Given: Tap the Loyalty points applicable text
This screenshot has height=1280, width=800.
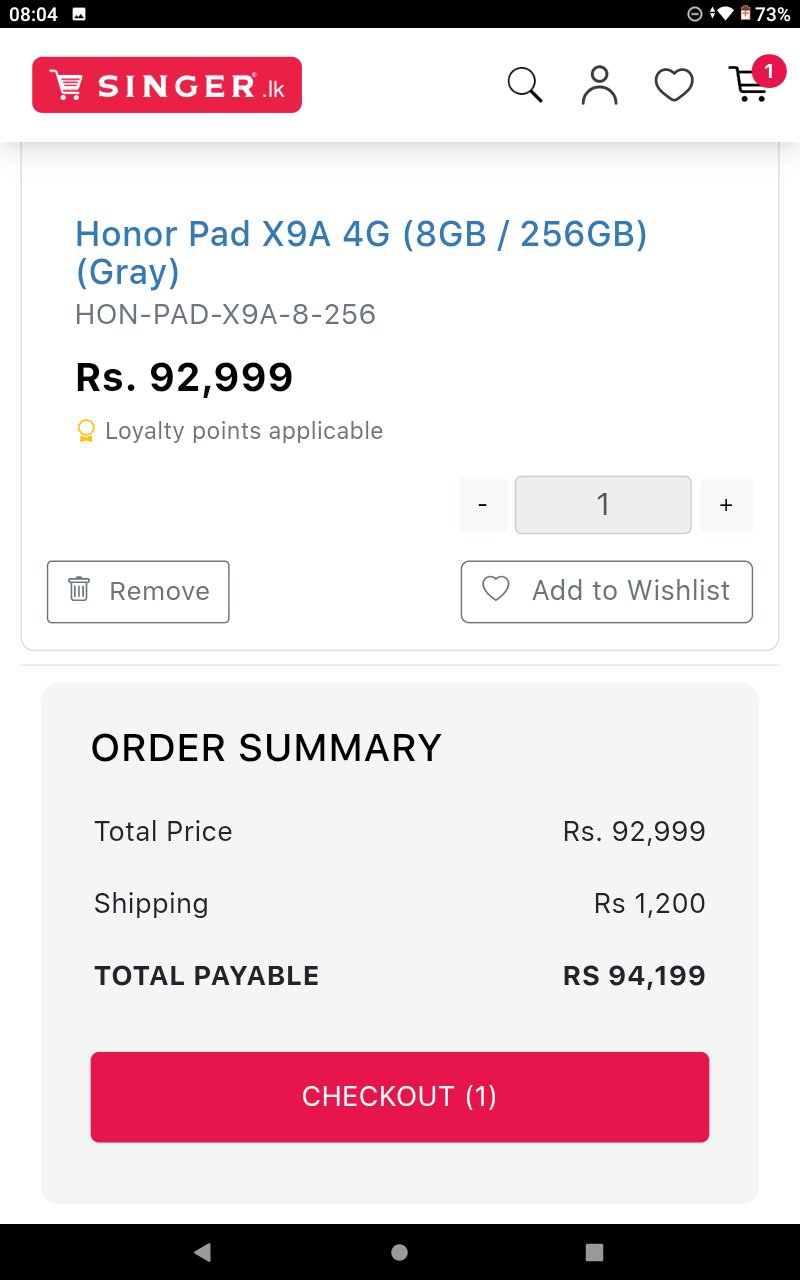Looking at the screenshot, I should pos(244,431).
